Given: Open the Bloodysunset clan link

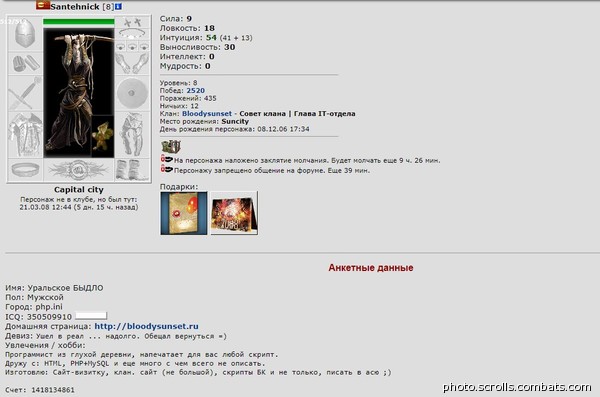Looking at the screenshot, I should 207,114.
